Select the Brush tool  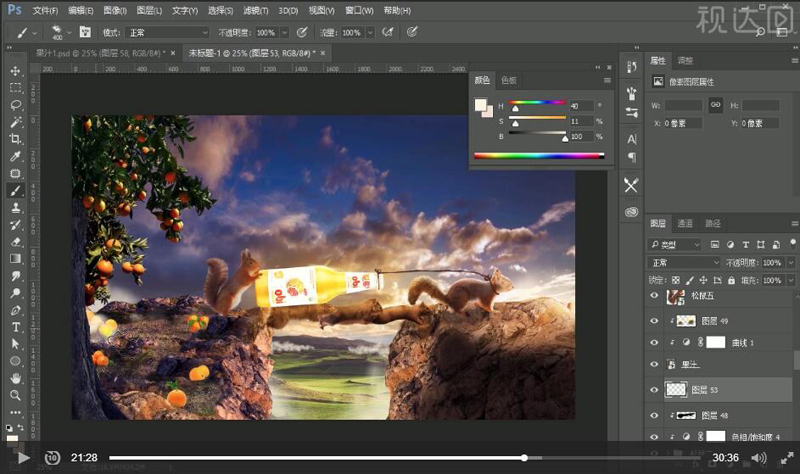point(15,190)
